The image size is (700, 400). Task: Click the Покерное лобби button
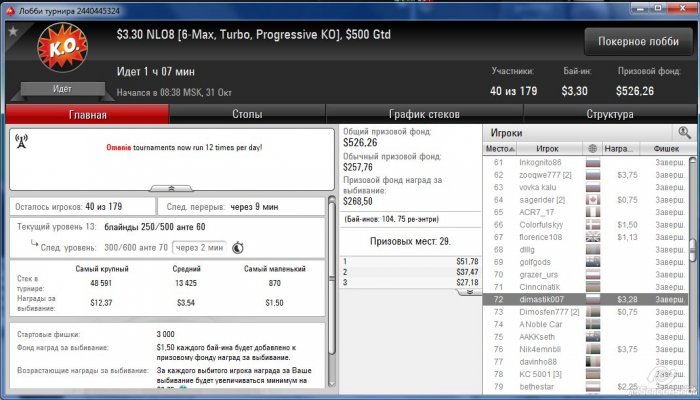click(x=638, y=42)
